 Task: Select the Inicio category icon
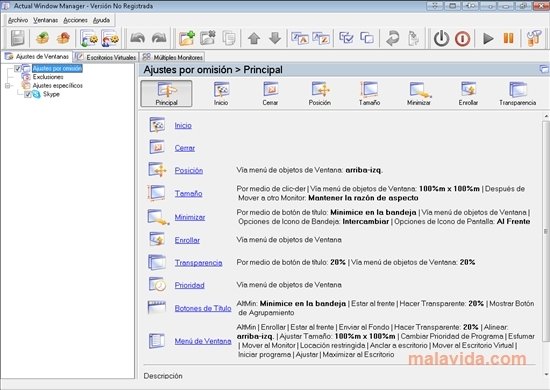221,94
